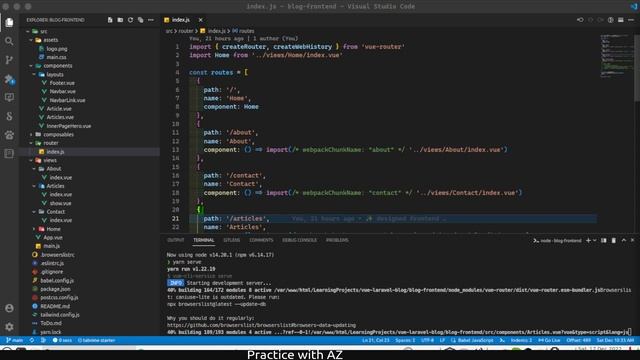Click the browserslist GitHub link in terminal

261,325
